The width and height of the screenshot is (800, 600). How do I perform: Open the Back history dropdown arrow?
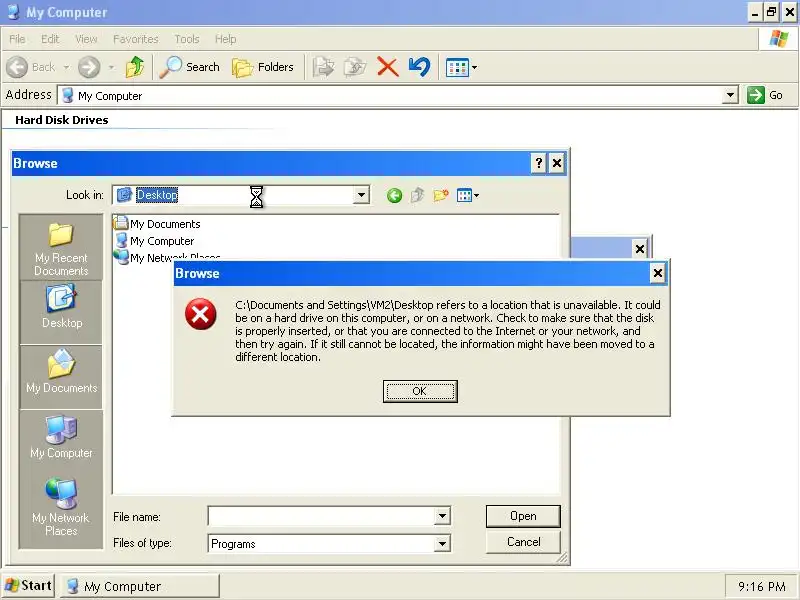(66, 67)
